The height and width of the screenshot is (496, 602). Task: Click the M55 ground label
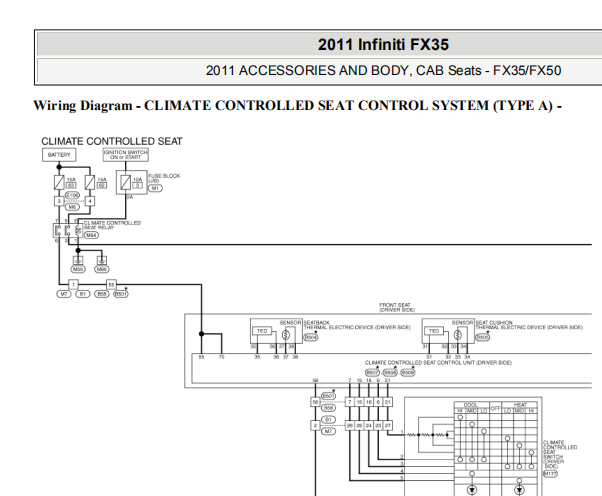tap(78, 269)
